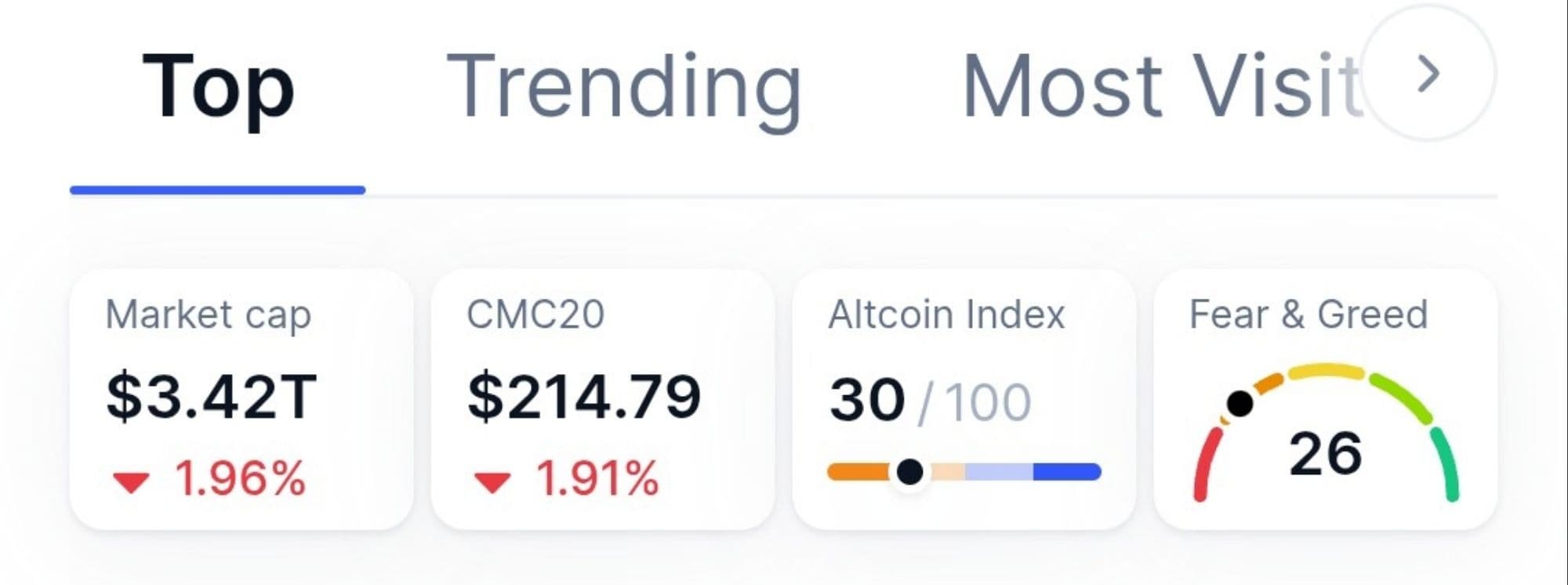Click the Fear & Greed score 26
This screenshot has width=1568, height=585.
click(1326, 453)
